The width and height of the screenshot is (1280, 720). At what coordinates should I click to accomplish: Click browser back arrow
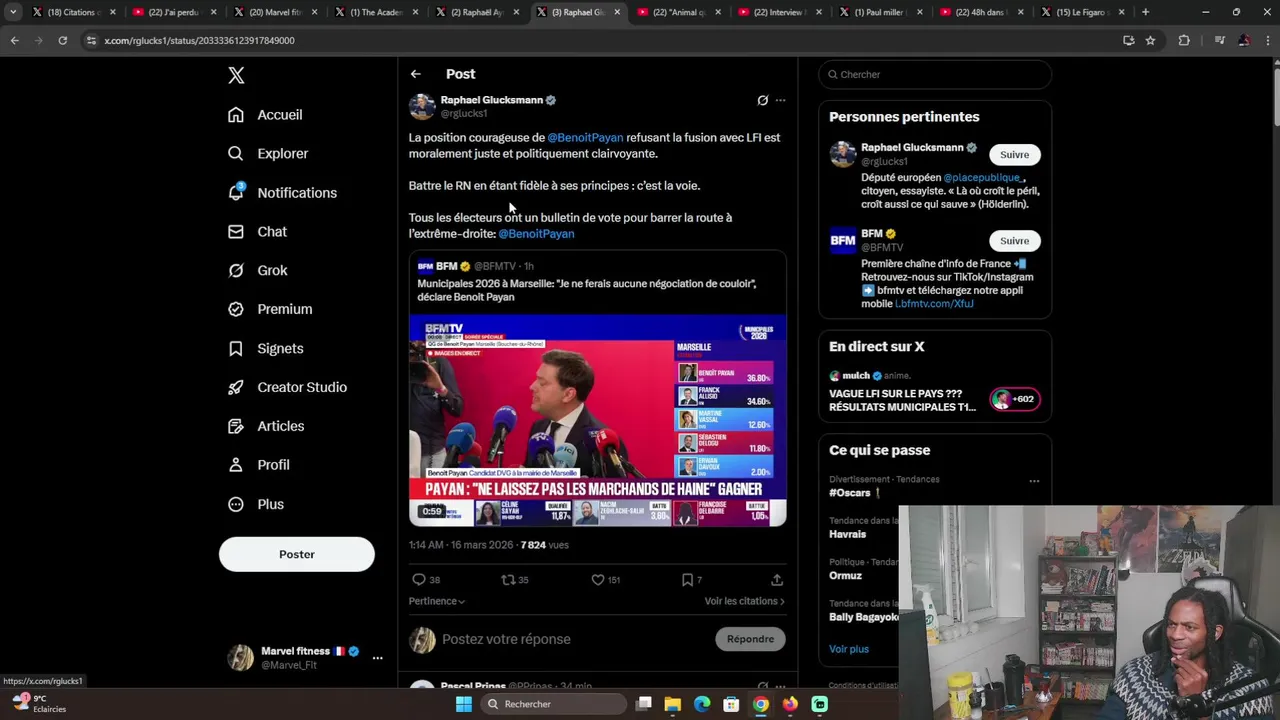[x=14, y=41]
